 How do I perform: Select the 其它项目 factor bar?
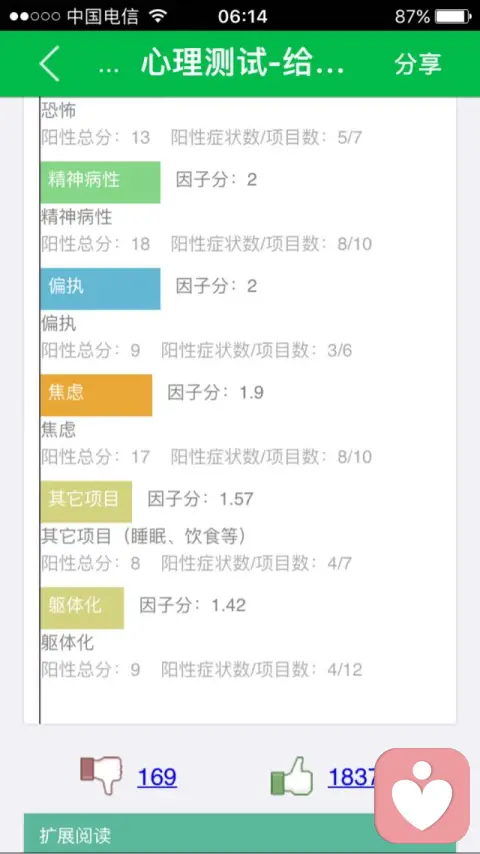86,501
